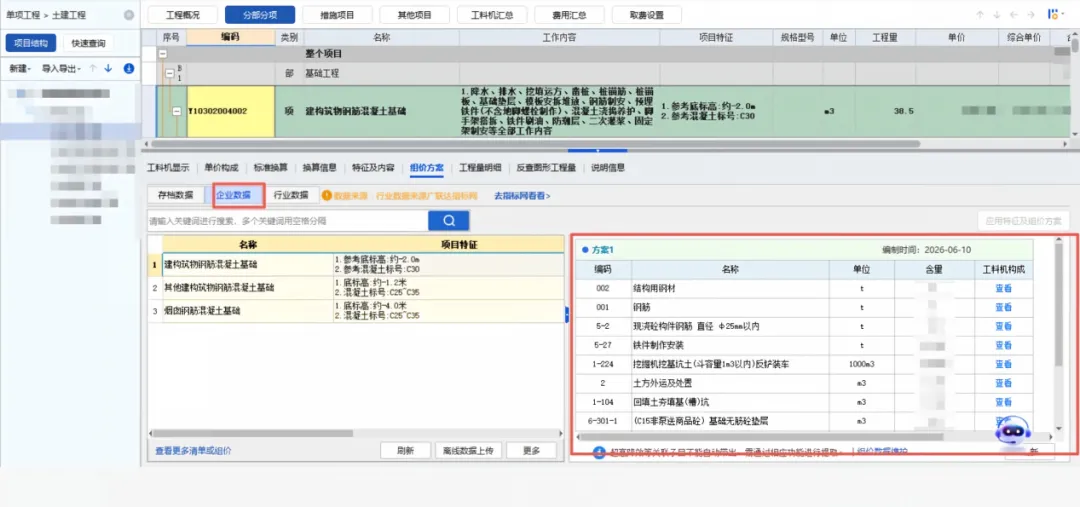Select the 存档数据 data source
The height and width of the screenshot is (507, 1080).
coord(176,195)
